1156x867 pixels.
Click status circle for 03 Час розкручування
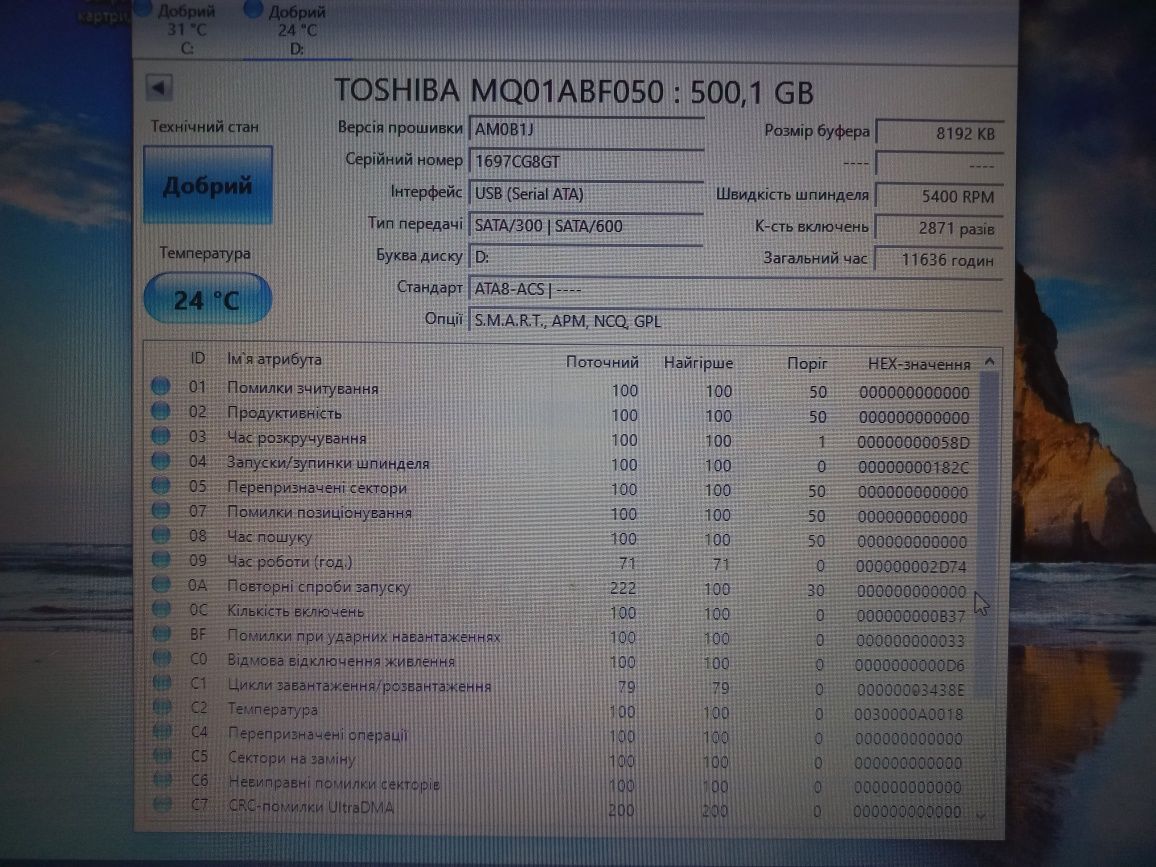tap(161, 436)
